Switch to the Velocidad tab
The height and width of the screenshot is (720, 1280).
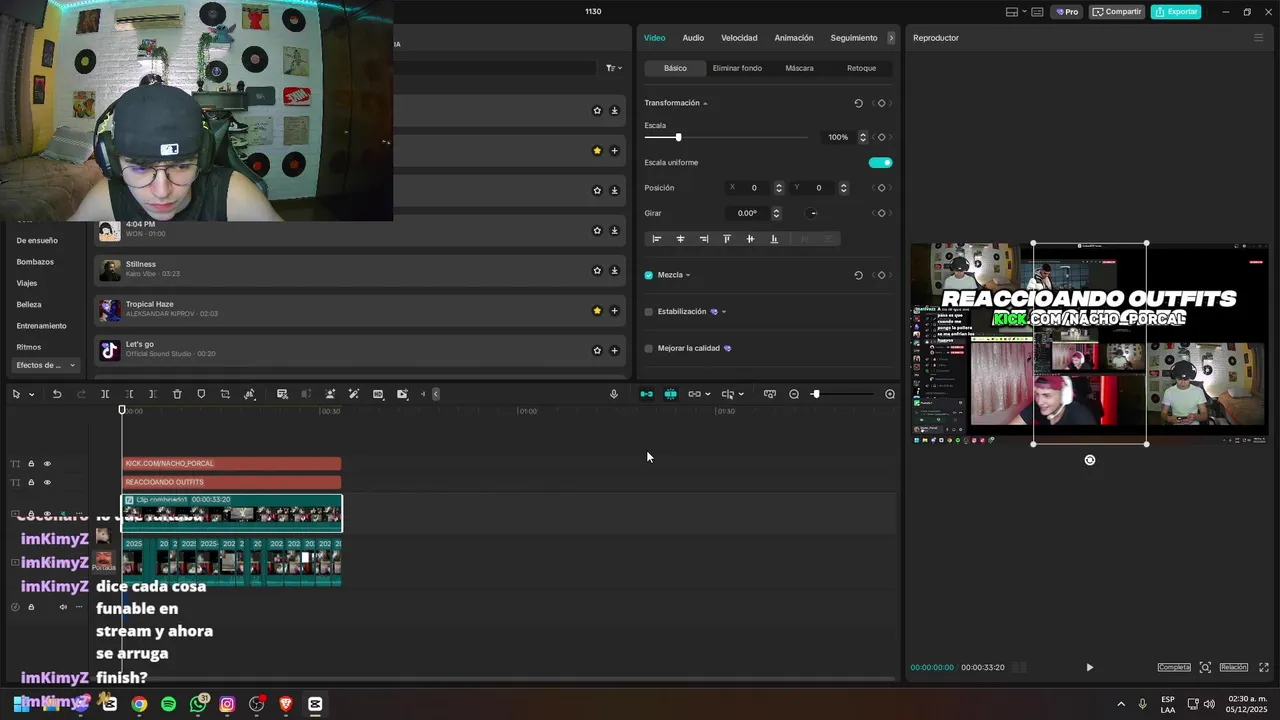(x=739, y=38)
